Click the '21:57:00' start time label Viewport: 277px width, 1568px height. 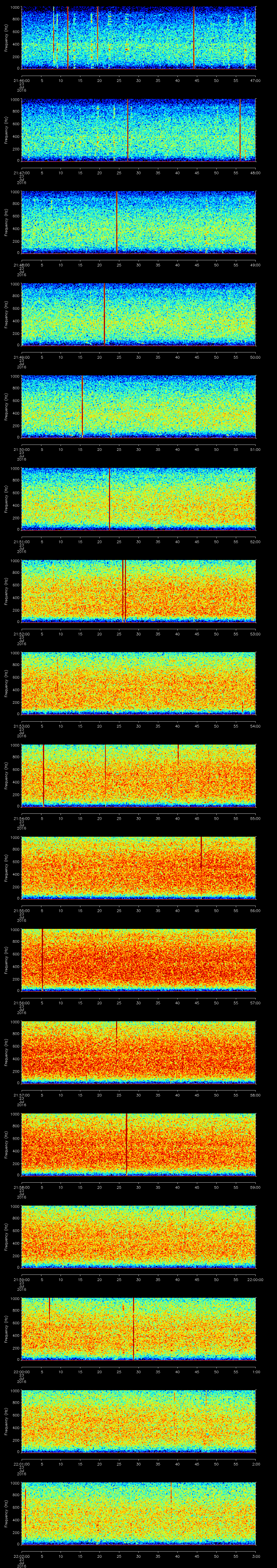pos(21,1096)
